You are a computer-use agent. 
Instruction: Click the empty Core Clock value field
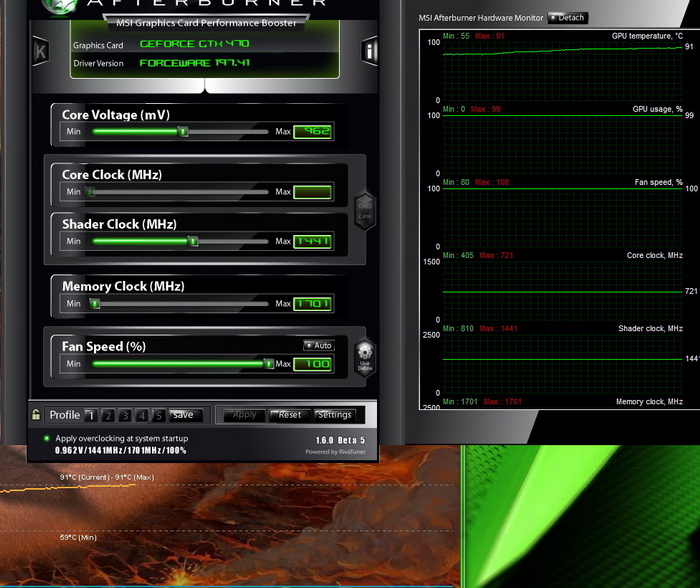click(312, 192)
